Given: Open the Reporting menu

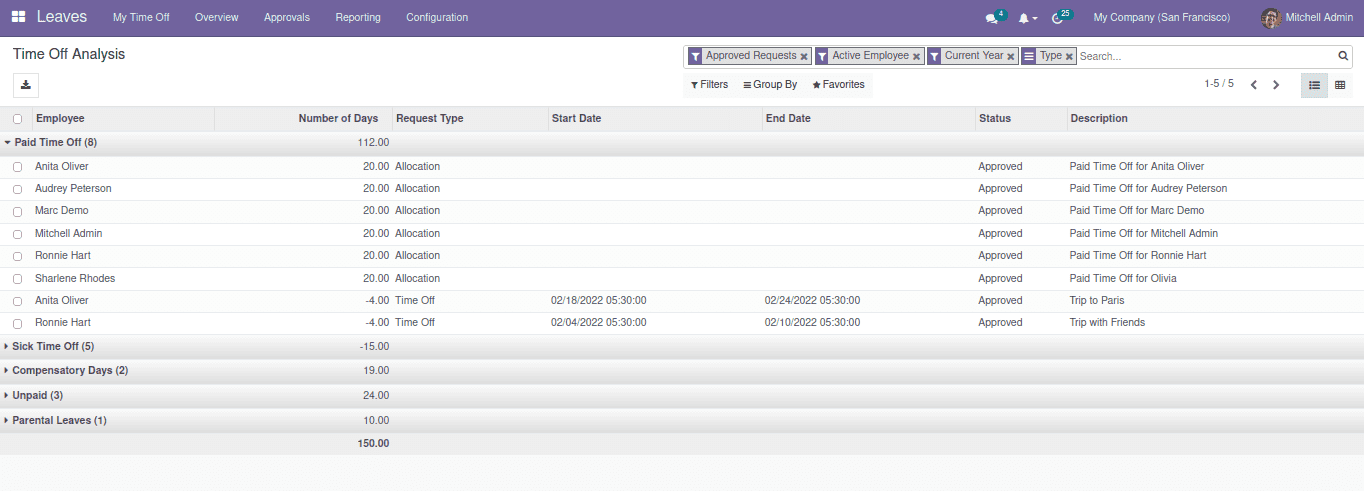Looking at the screenshot, I should coord(358,17).
